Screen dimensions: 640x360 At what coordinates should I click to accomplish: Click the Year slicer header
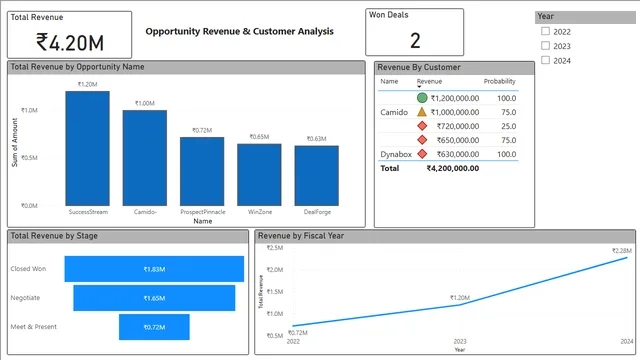pyautogui.click(x=585, y=17)
